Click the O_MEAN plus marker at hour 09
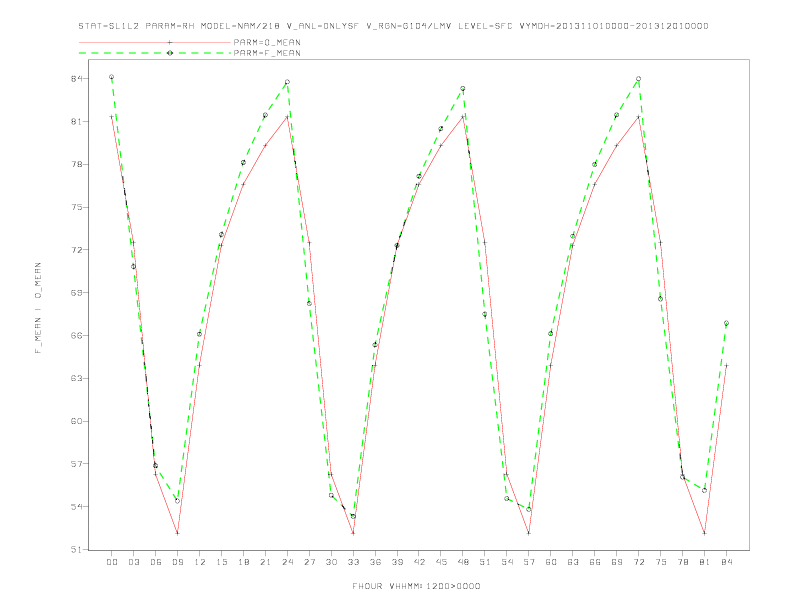The width and height of the screenshot is (792, 612). (177, 533)
